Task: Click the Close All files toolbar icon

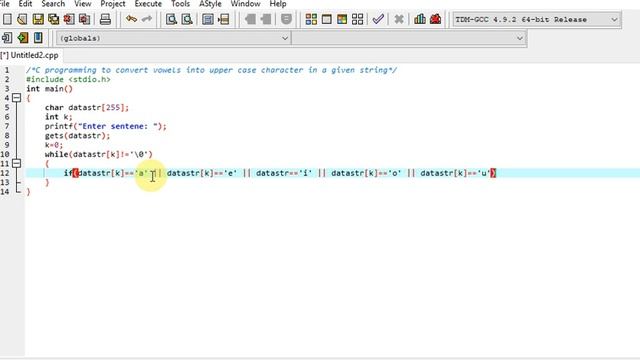Action: pos(84,19)
